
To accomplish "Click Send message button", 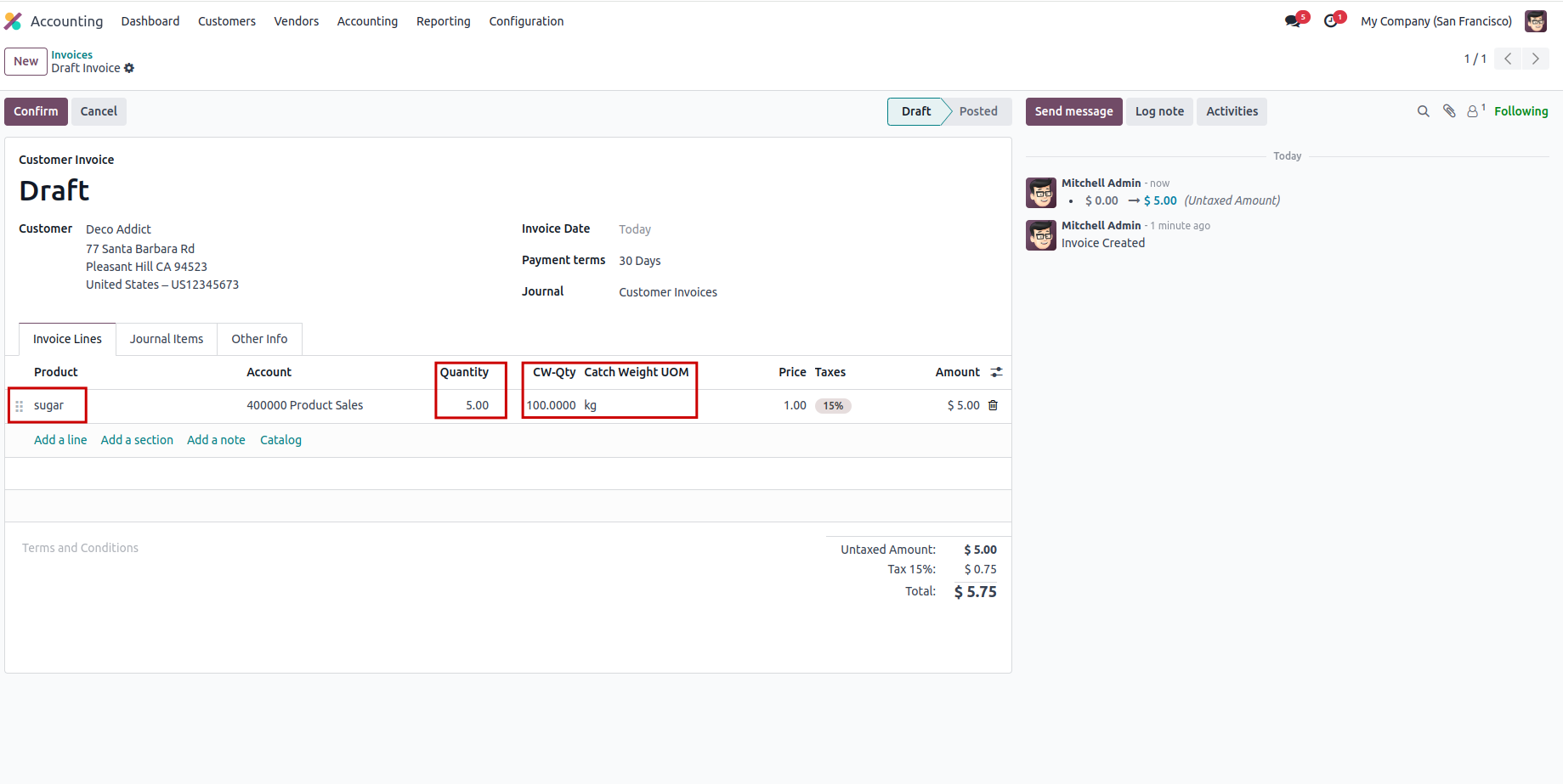I will 1073,111.
